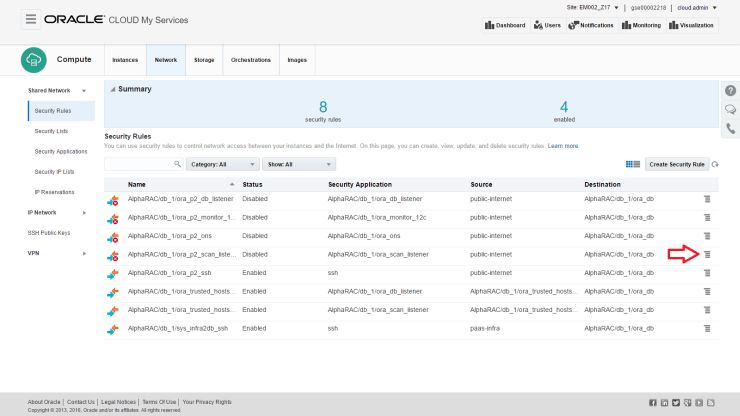The image size is (740, 416).
Task: Open the help question mark icon
Action: [730, 91]
